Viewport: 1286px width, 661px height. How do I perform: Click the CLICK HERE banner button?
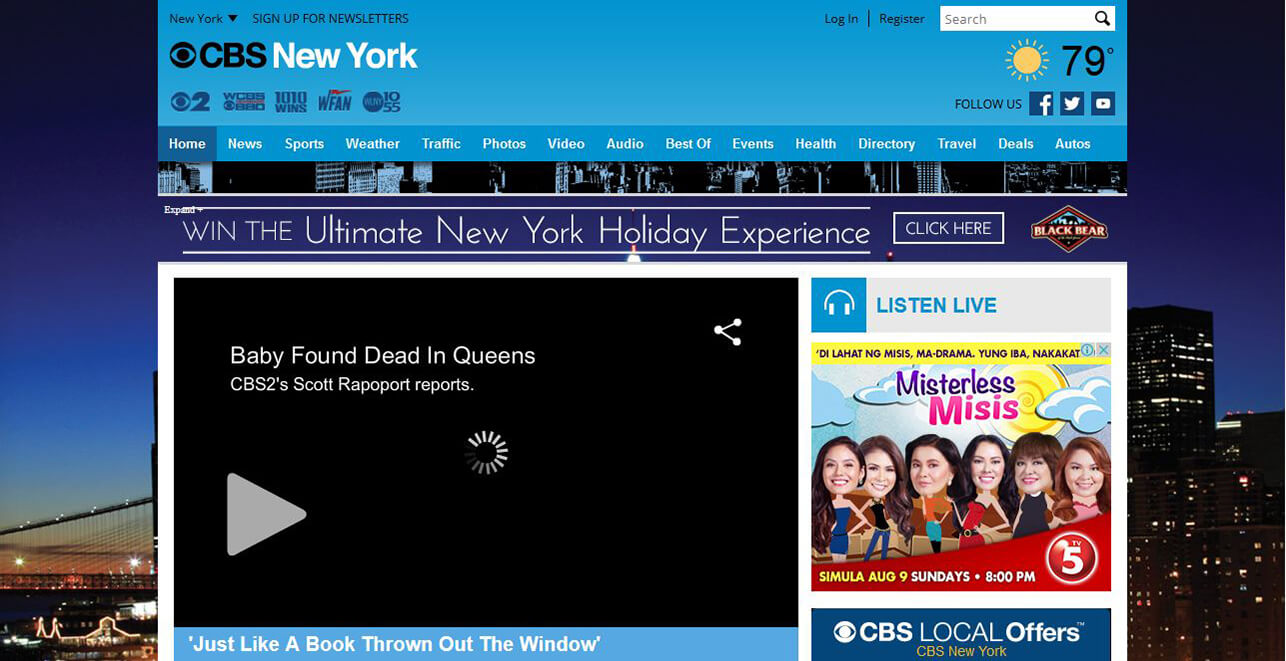click(x=948, y=228)
